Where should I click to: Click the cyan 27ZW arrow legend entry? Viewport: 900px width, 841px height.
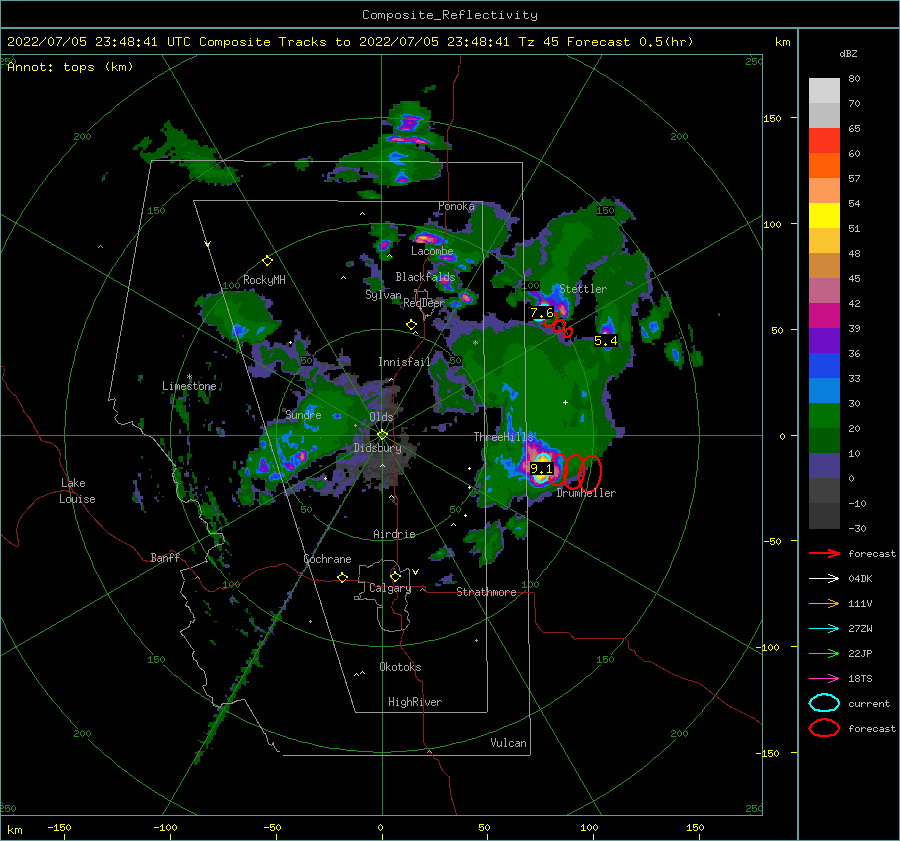point(824,629)
